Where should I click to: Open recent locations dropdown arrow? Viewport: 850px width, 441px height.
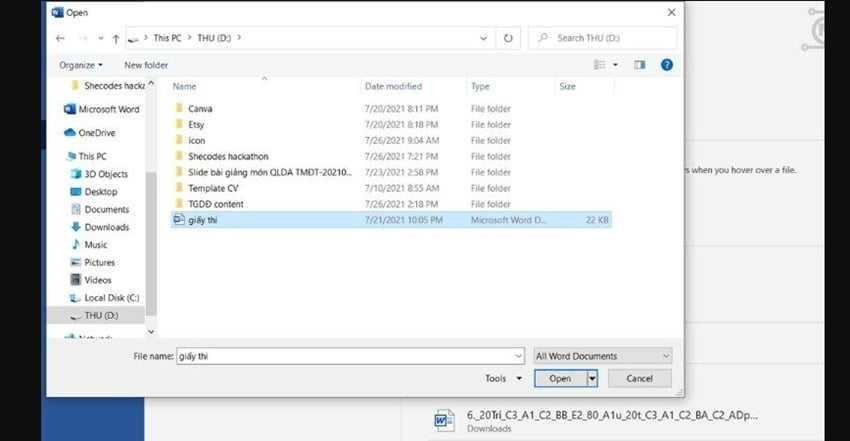(x=101, y=38)
